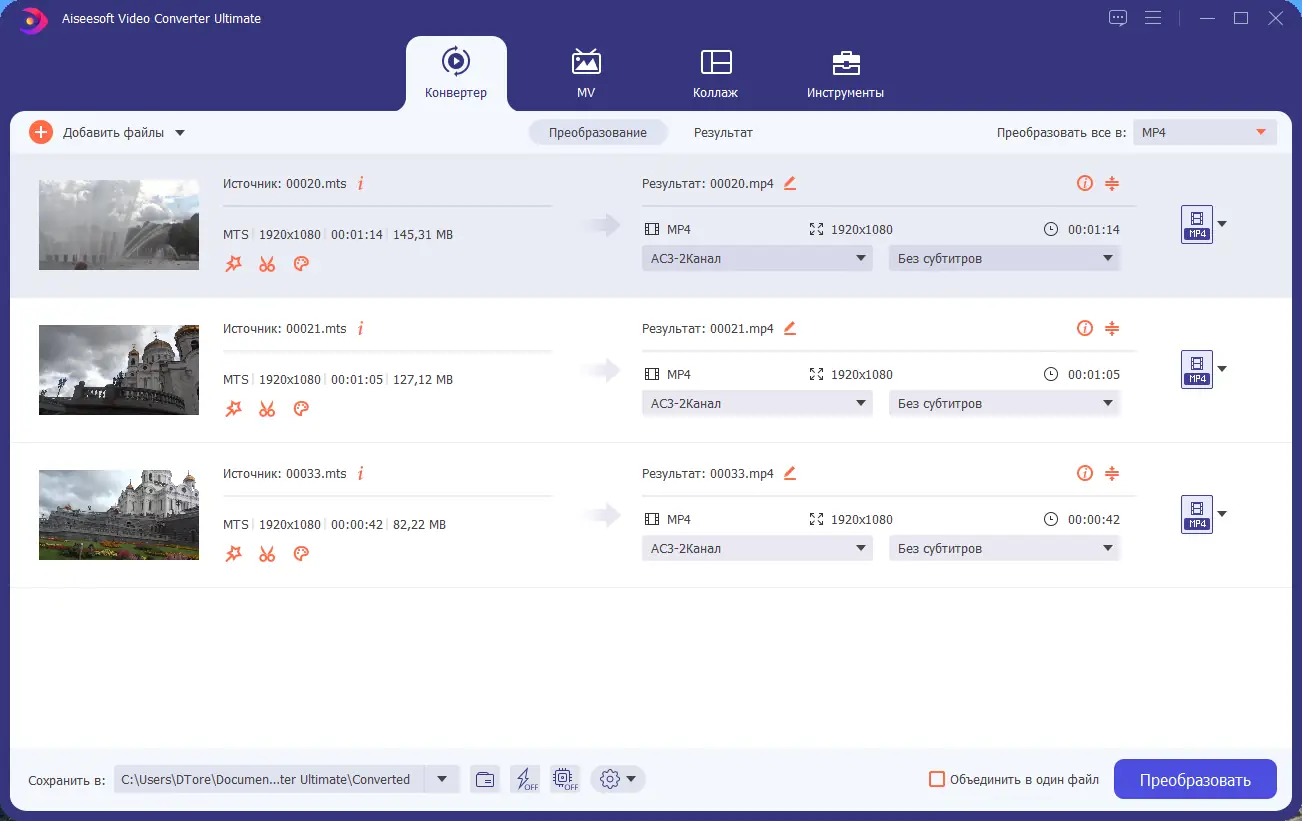Expand the format arrow beside the 00021.mp4 profile

click(x=1222, y=369)
